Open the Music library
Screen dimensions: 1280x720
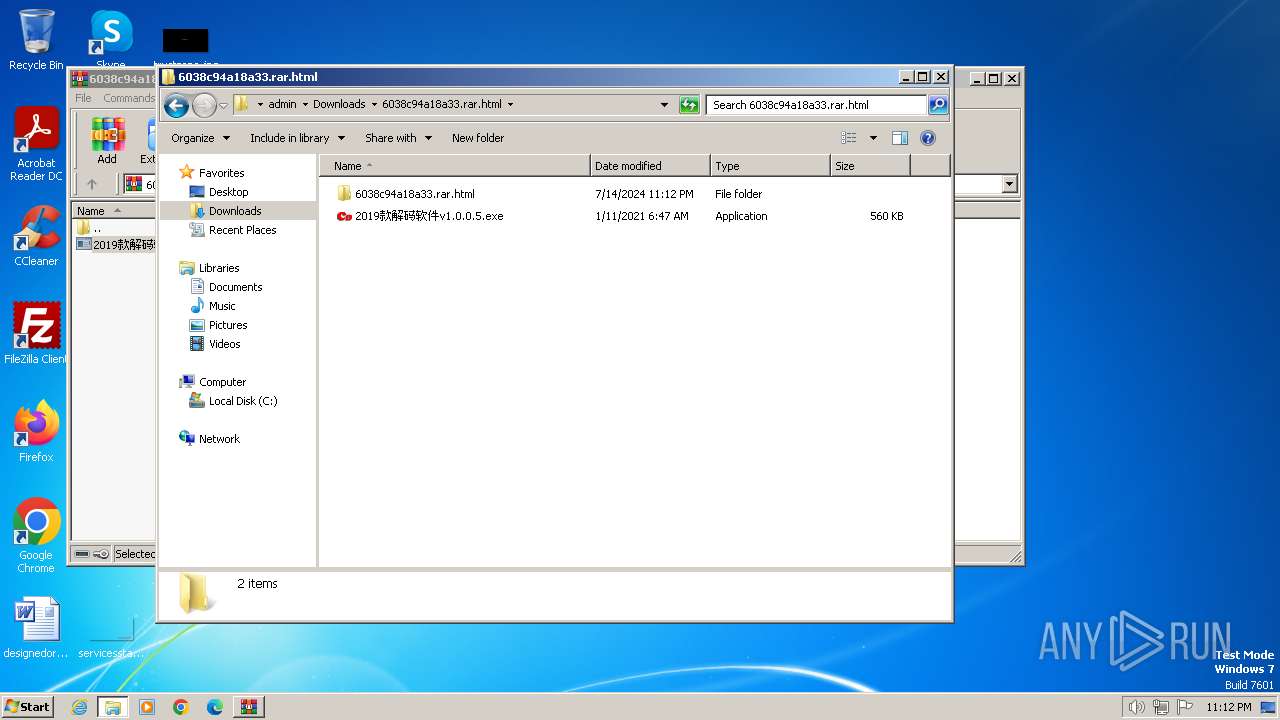pyautogui.click(x=222, y=306)
